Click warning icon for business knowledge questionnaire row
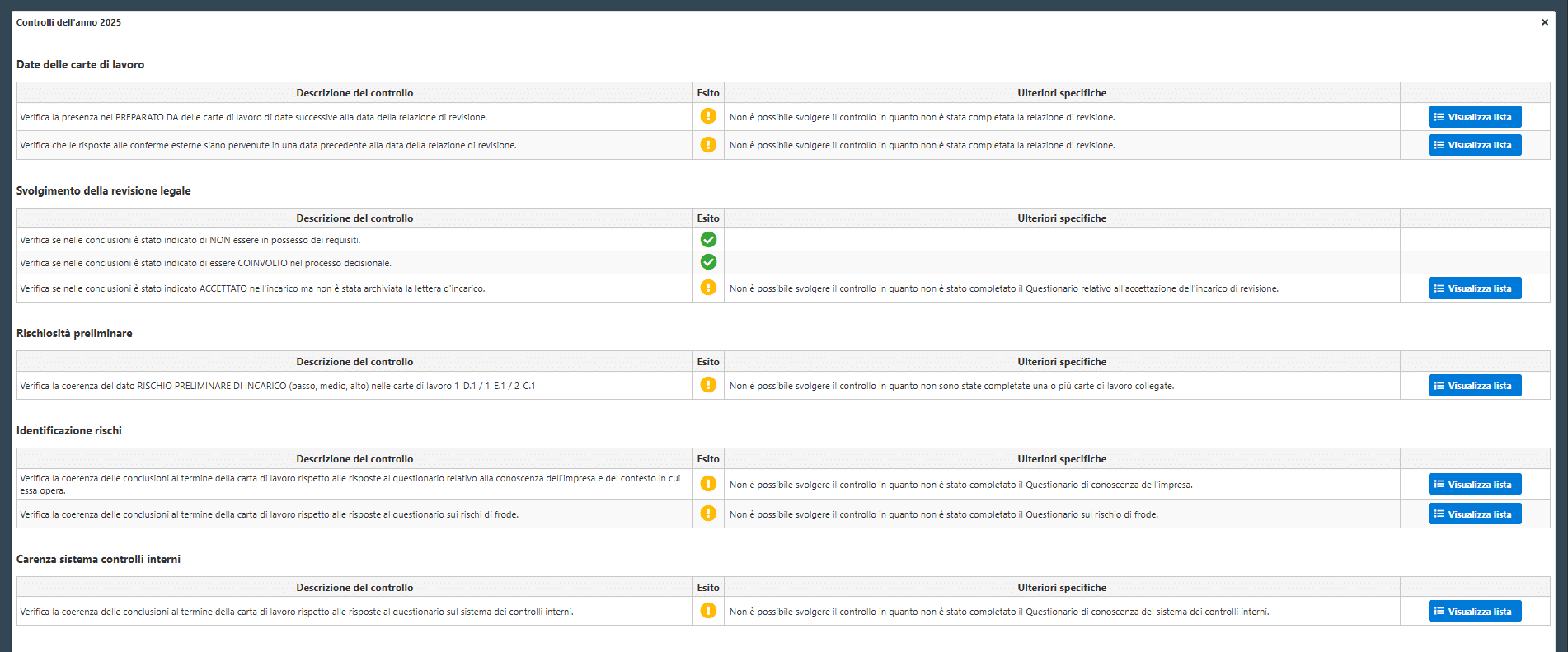This screenshot has width=1568, height=652. pyautogui.click(x=707, y=484)
